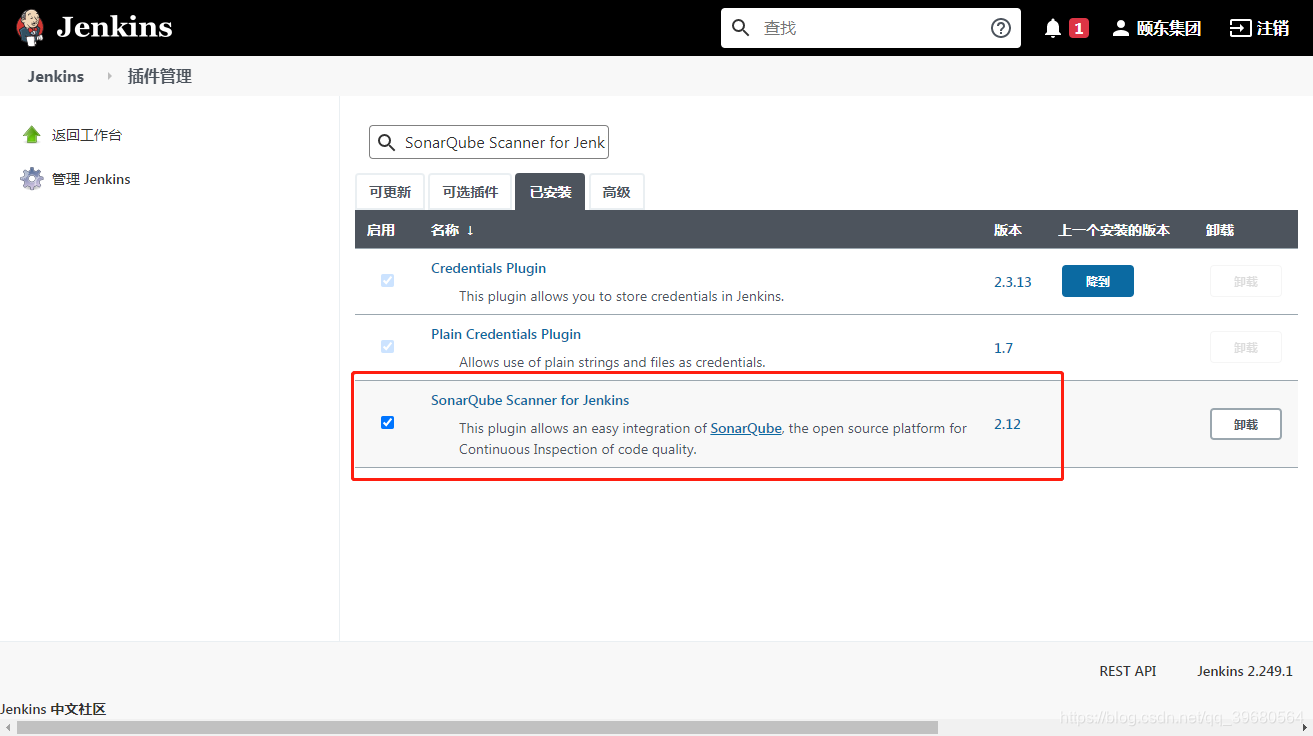Click the plugin filter magnifier icon
This screenshot has height=736, width=1313.
386,143
